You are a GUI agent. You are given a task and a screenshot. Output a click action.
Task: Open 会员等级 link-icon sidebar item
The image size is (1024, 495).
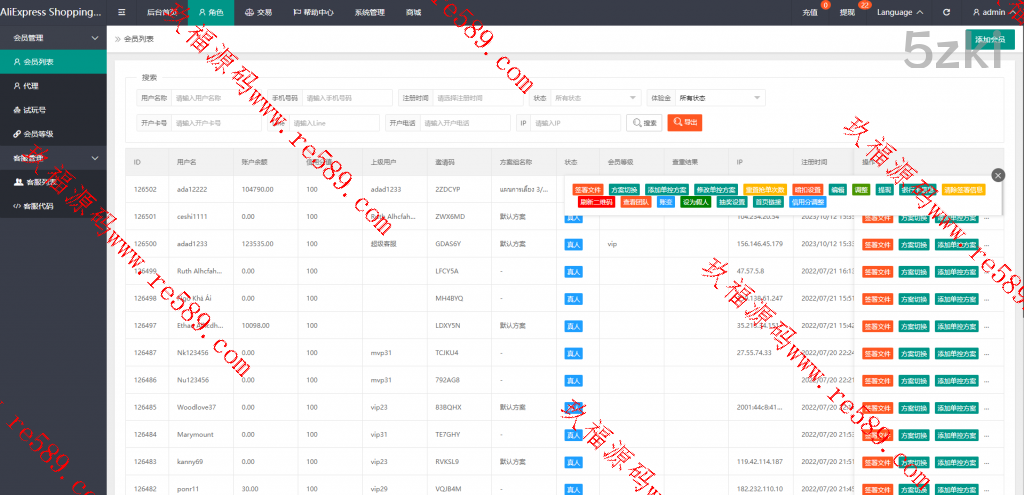38,133
